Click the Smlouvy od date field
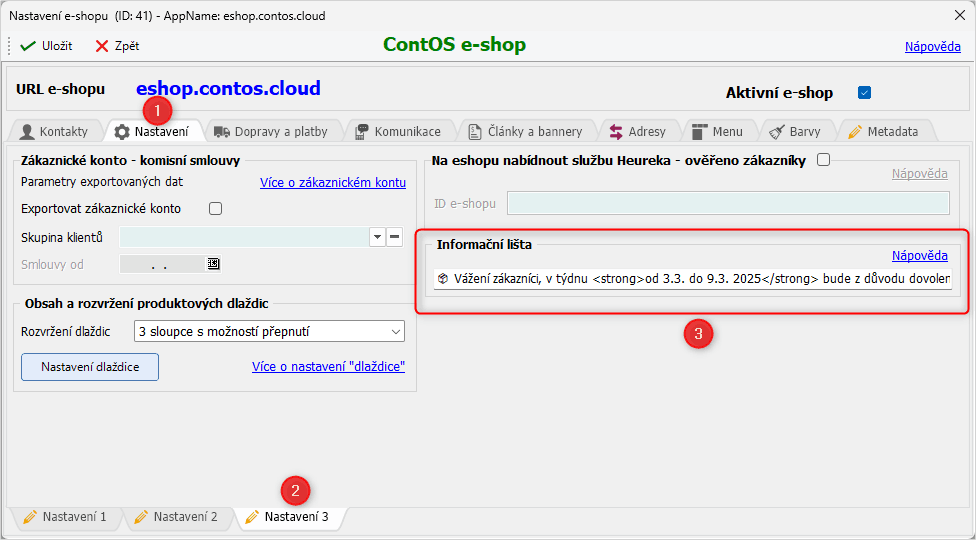This screenshot has height=540, width=976. click(x=162, y=264)
